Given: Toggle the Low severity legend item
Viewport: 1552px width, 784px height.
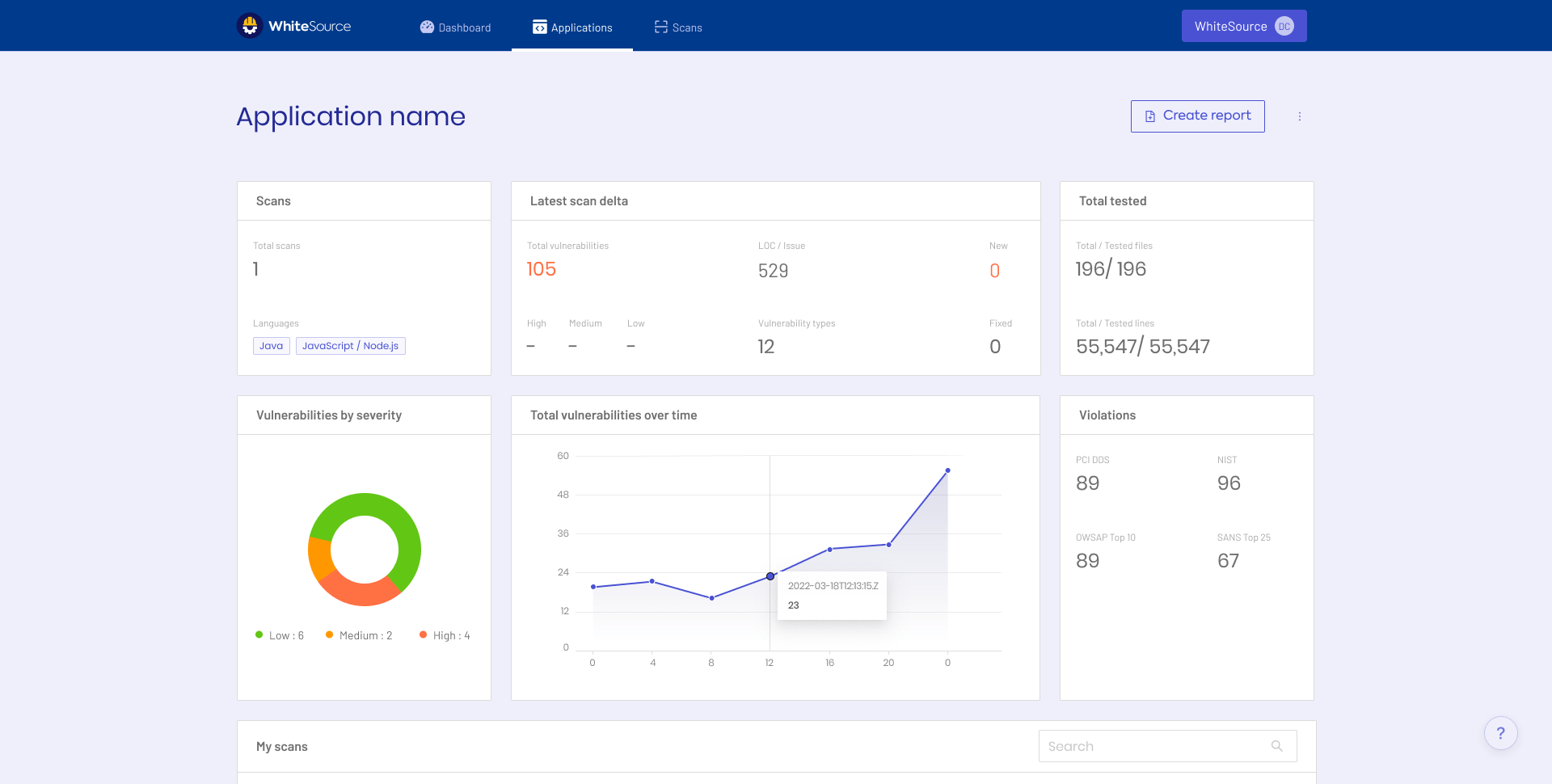Looking at the screenshot, I should pyautogui.click(x=279, y=634).
